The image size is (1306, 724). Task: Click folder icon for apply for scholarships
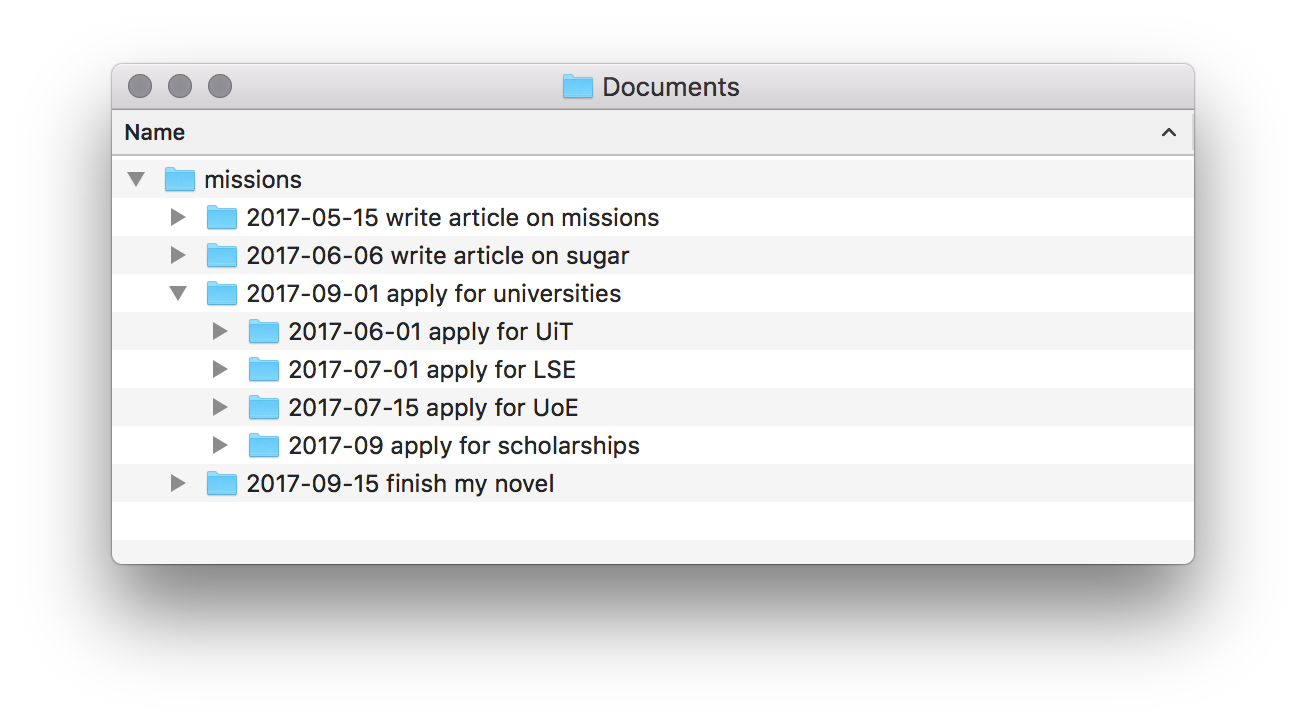coord(264,446)
